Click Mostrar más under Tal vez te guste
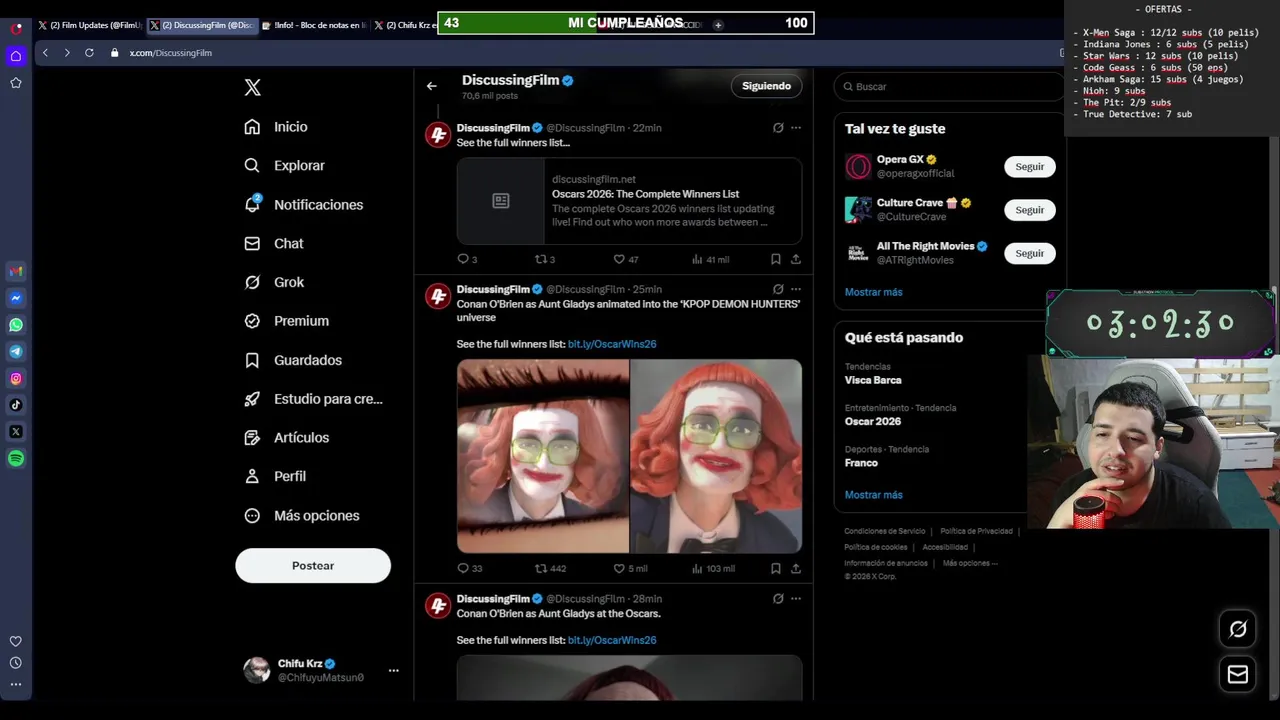The height and width of the screenshot is (720, 1280). pyautogui.click(x=873, y=292)
